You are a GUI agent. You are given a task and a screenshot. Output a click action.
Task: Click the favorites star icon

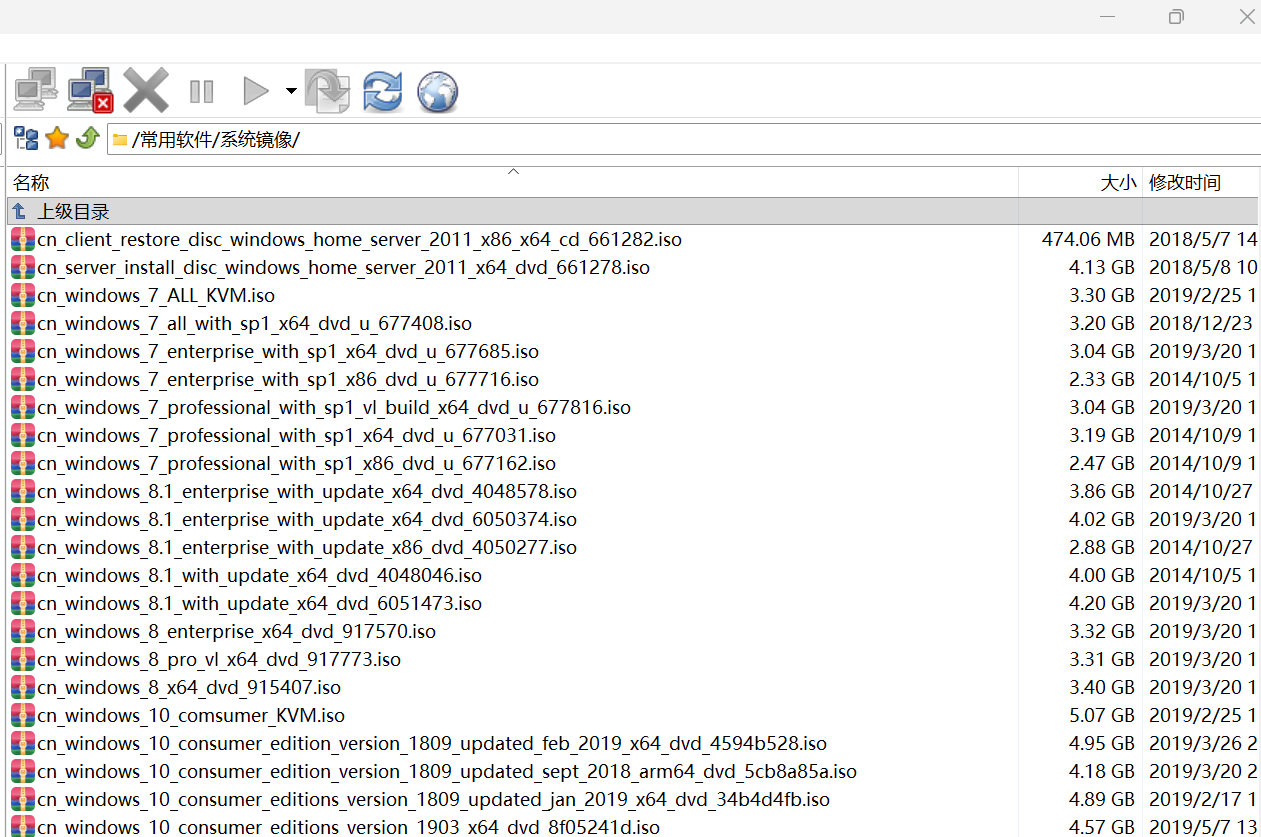tap(57, 138)
